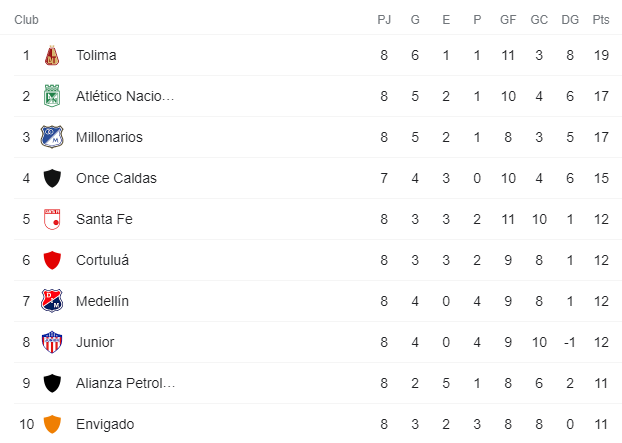Click the Pts column header
Screen dimensions: 622x443
[x=601, y=19]
